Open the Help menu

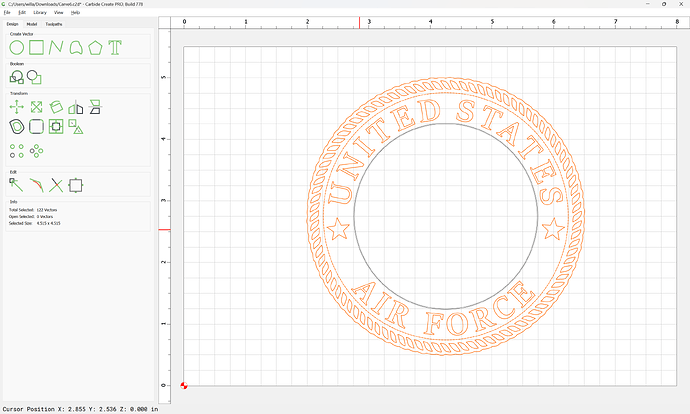click(x=76, y=12)
